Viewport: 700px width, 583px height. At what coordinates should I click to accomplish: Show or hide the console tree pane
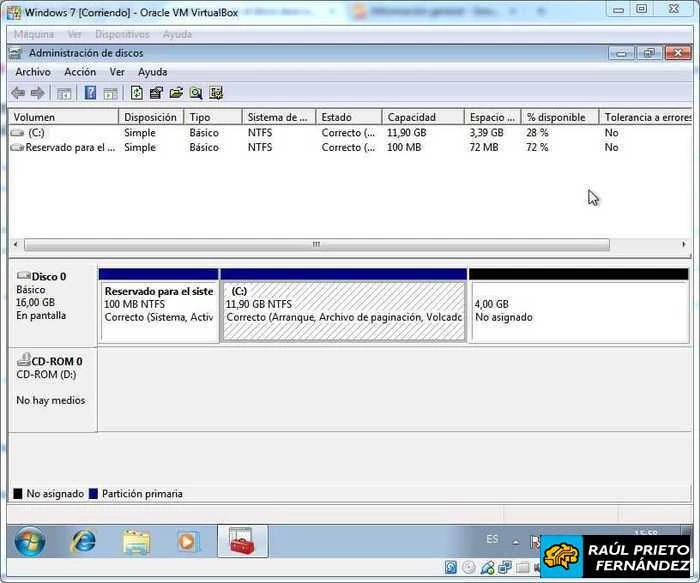coord(64,93)
